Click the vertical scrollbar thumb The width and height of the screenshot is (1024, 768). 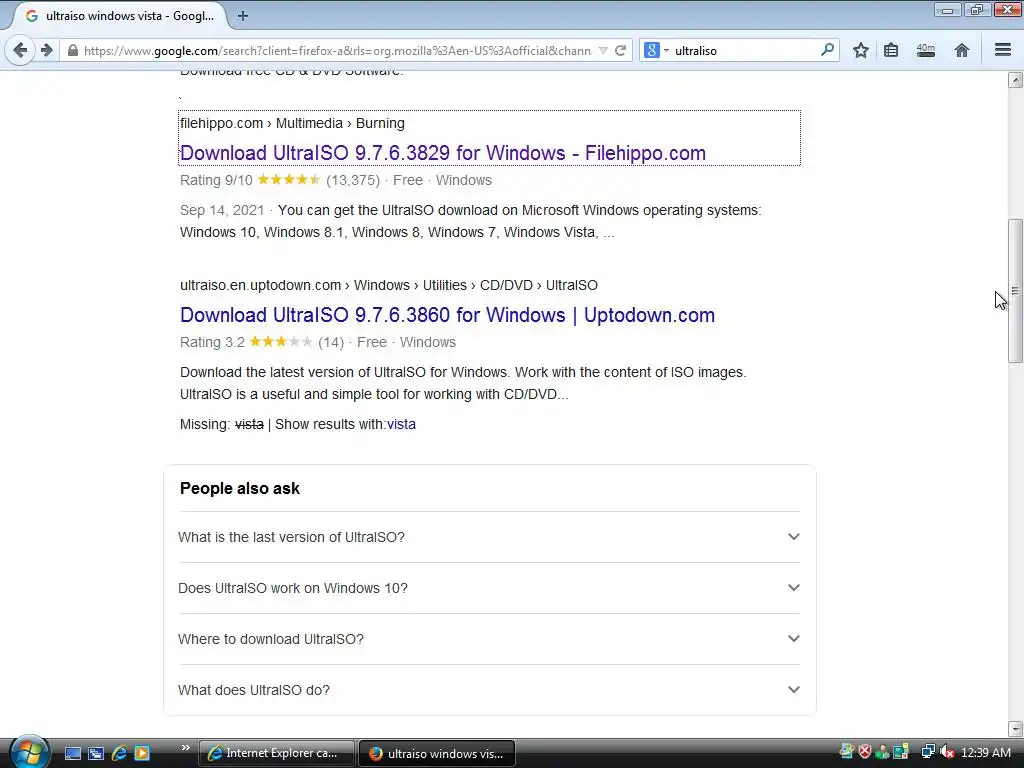tap(1015, 291)
